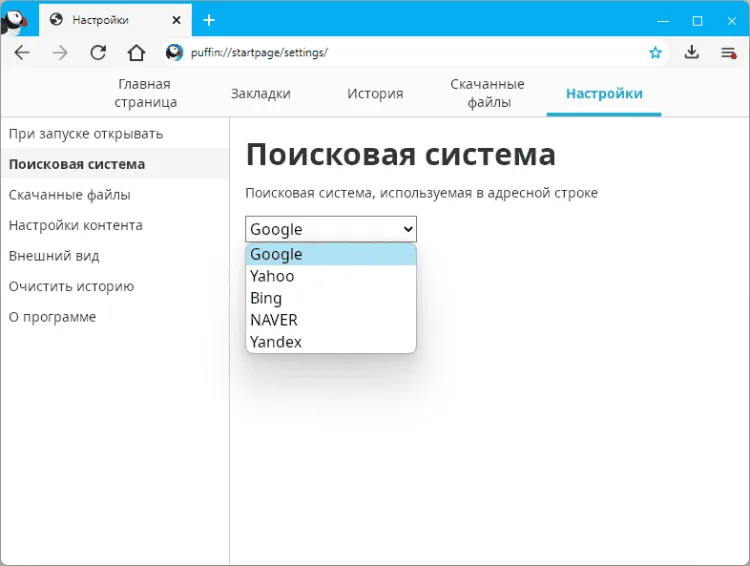Close the browser window
Screen dimensions: 750x566
732,21
